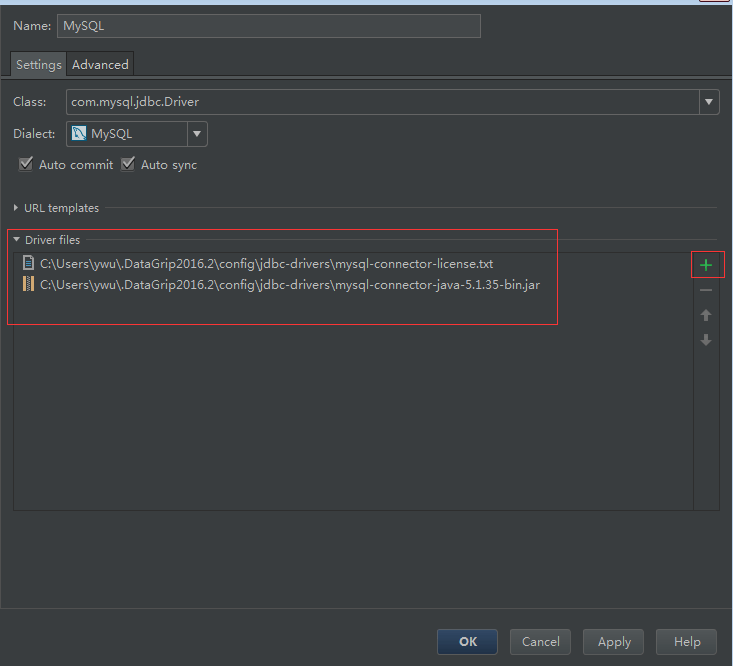Toggle the Auto commit checkbox
Viewport: 733px width, 666px height.
[26, 164]
